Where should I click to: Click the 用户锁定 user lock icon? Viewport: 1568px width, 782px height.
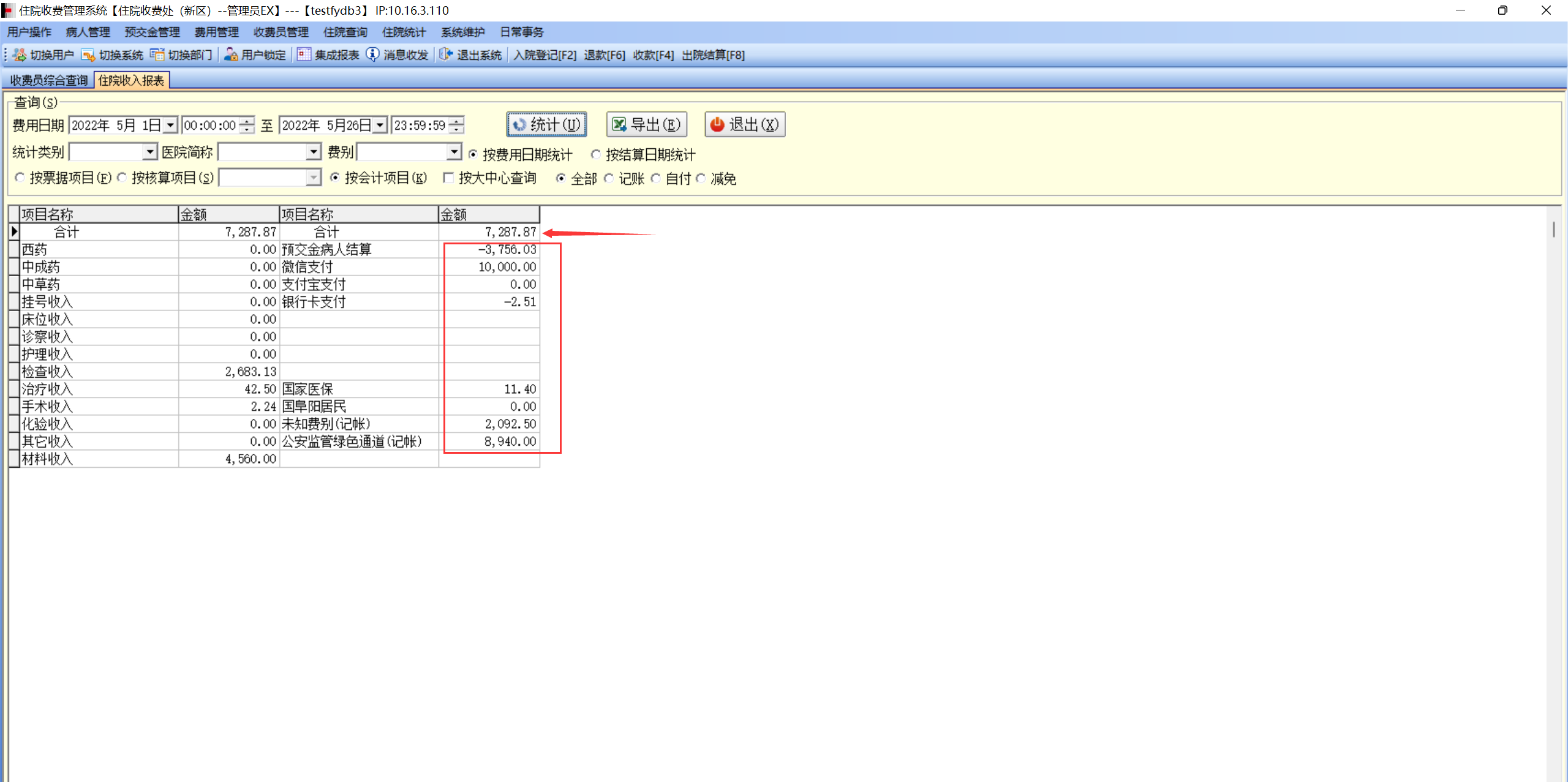231,55
